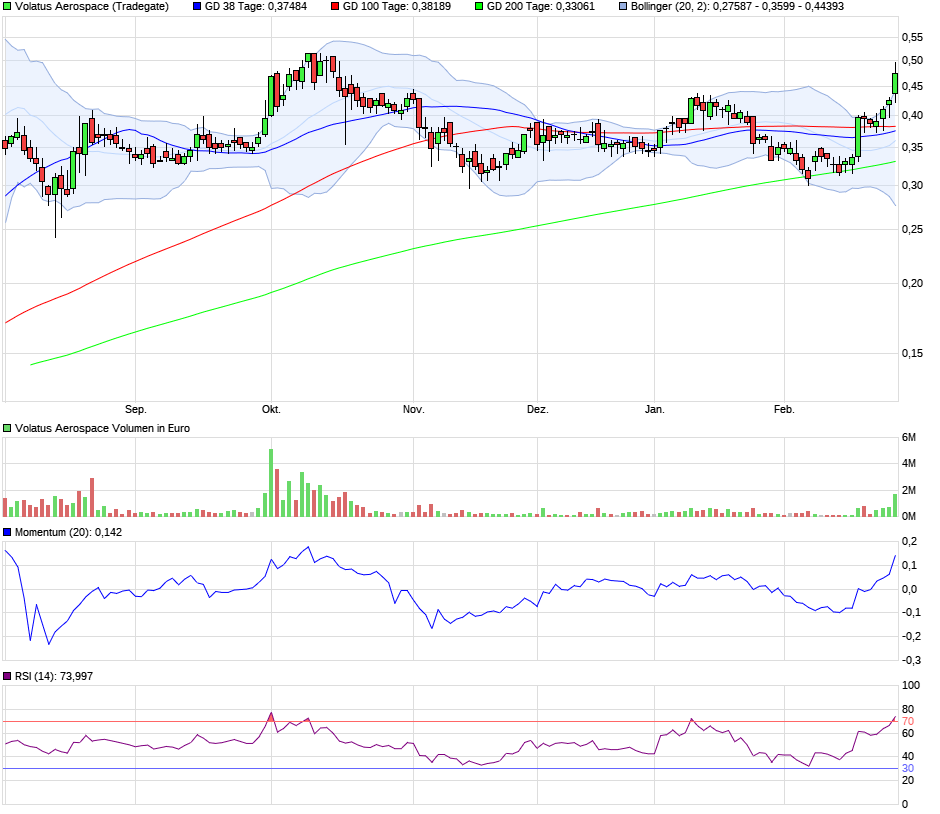Viewport: 940px width, 814px height.
Task: Click the 'Sep.' month label on the time axis
Action: coord(135,410)
